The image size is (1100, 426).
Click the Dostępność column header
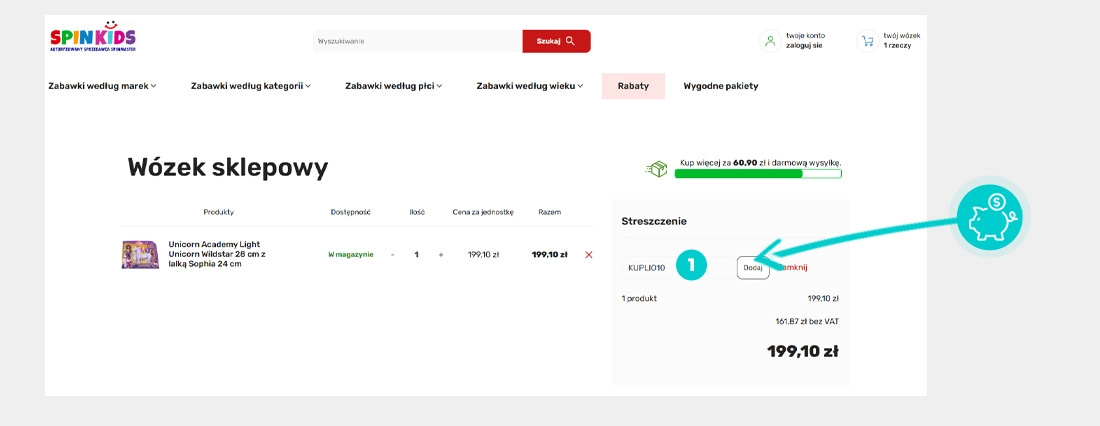351,212
